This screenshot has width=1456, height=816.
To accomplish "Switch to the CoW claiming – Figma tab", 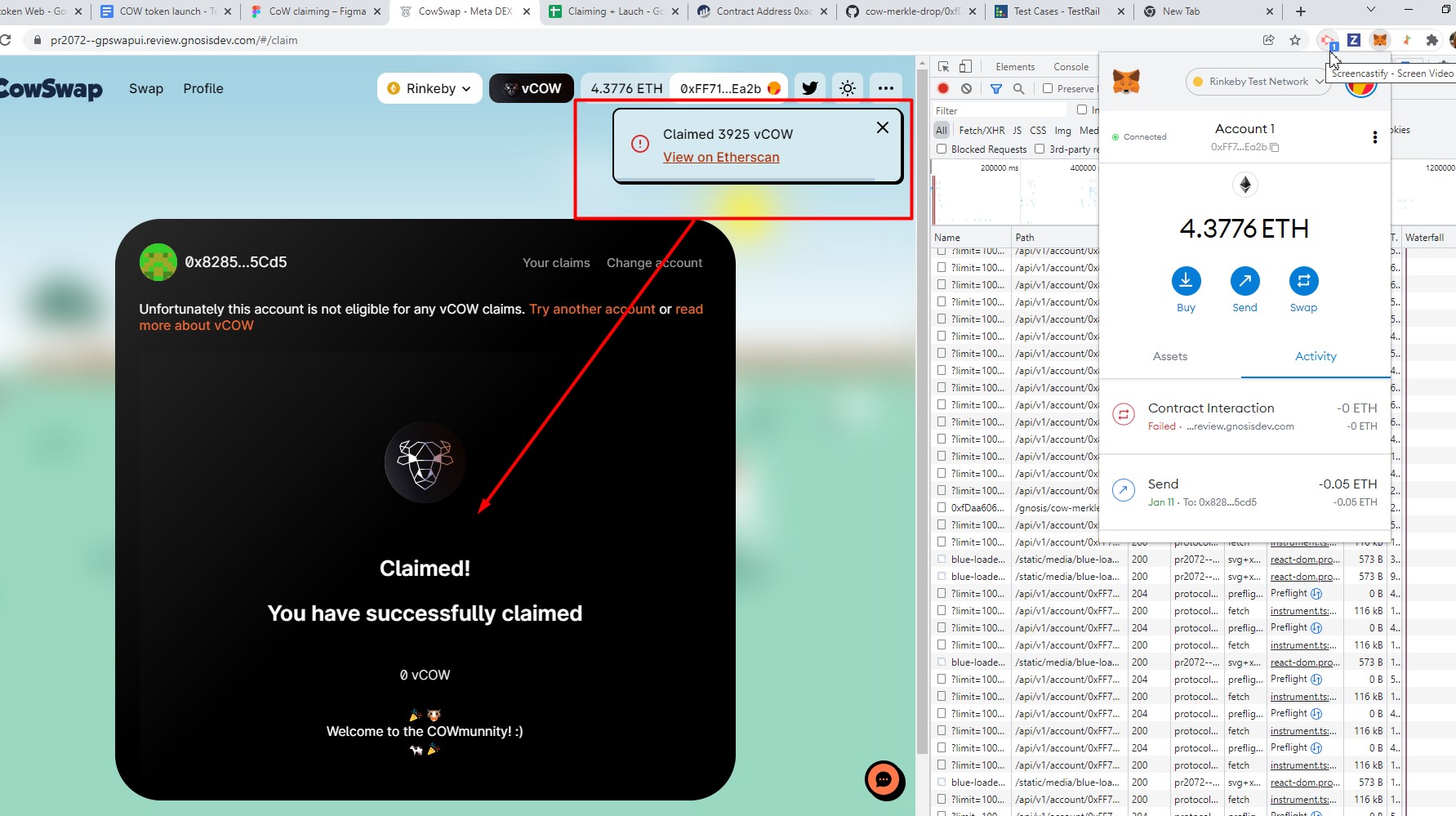I will [317, 11].
